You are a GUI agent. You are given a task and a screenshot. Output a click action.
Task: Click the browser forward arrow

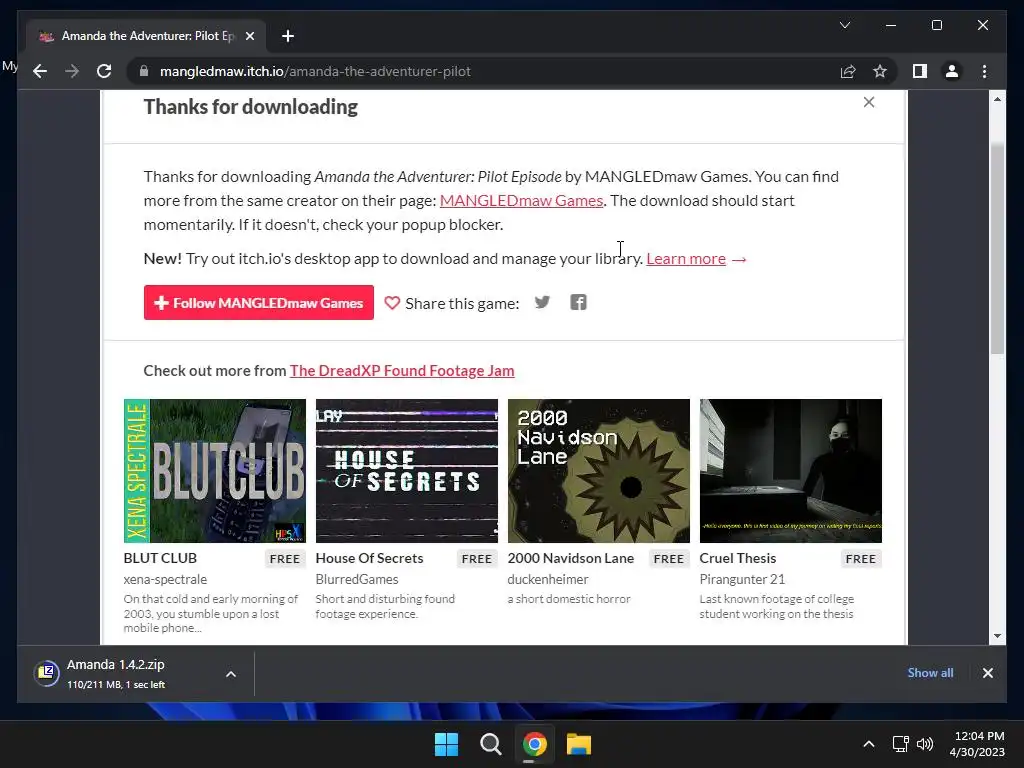point(72,71)
